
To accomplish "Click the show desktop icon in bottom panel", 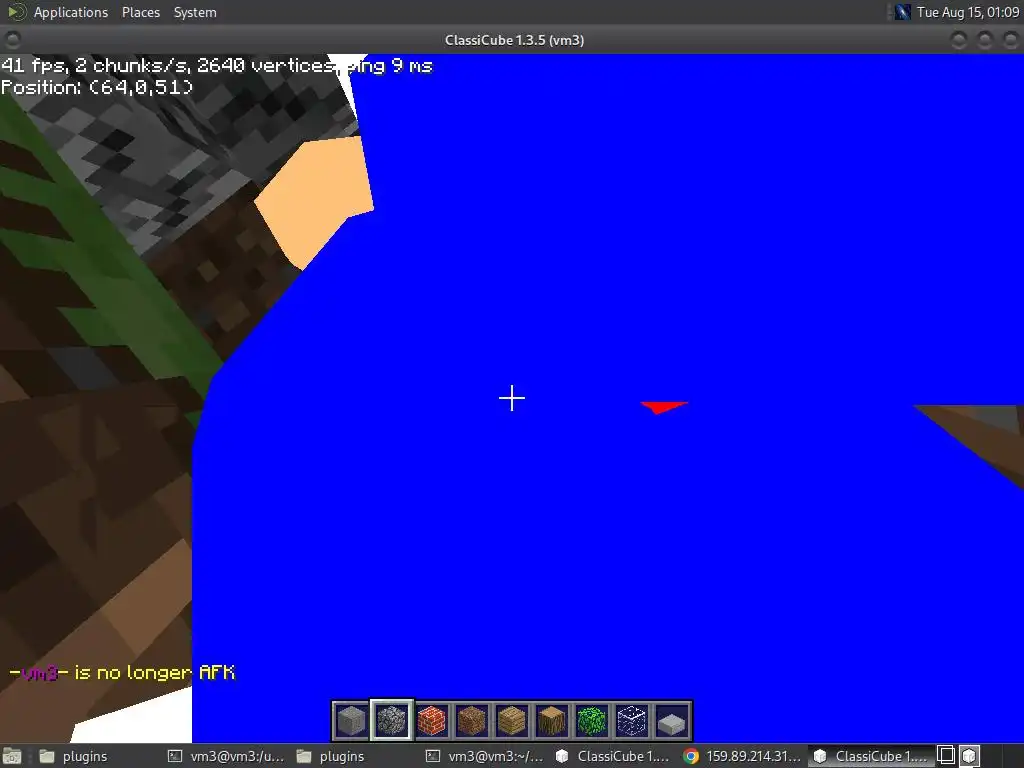I will [x=12, y=756].
